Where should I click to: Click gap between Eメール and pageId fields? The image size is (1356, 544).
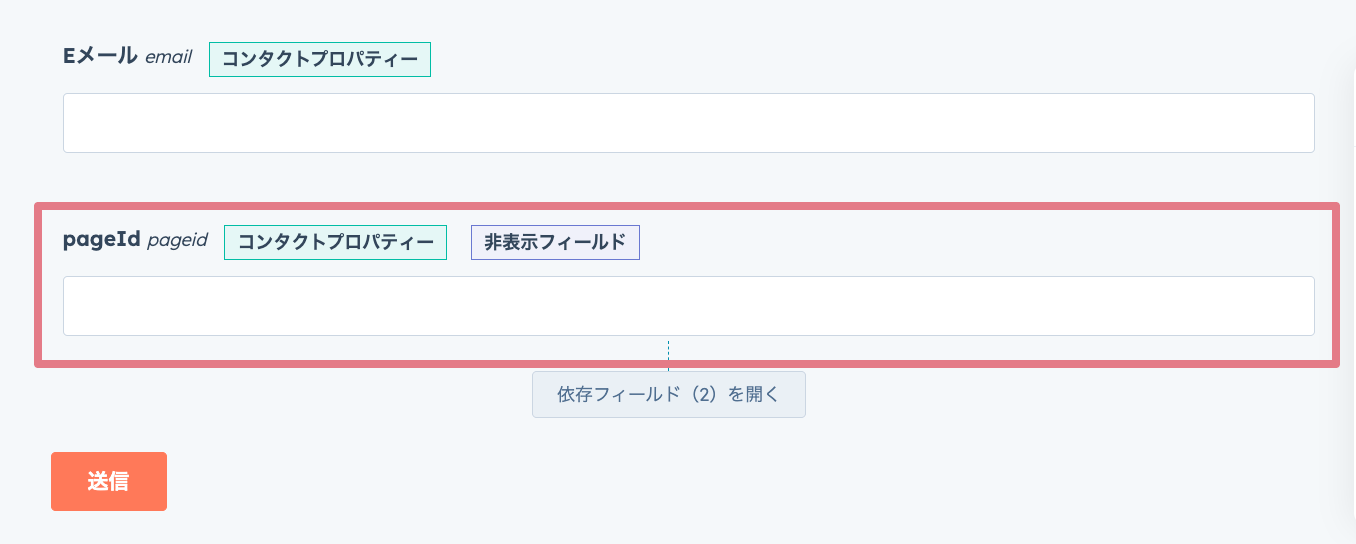point(688,177)
